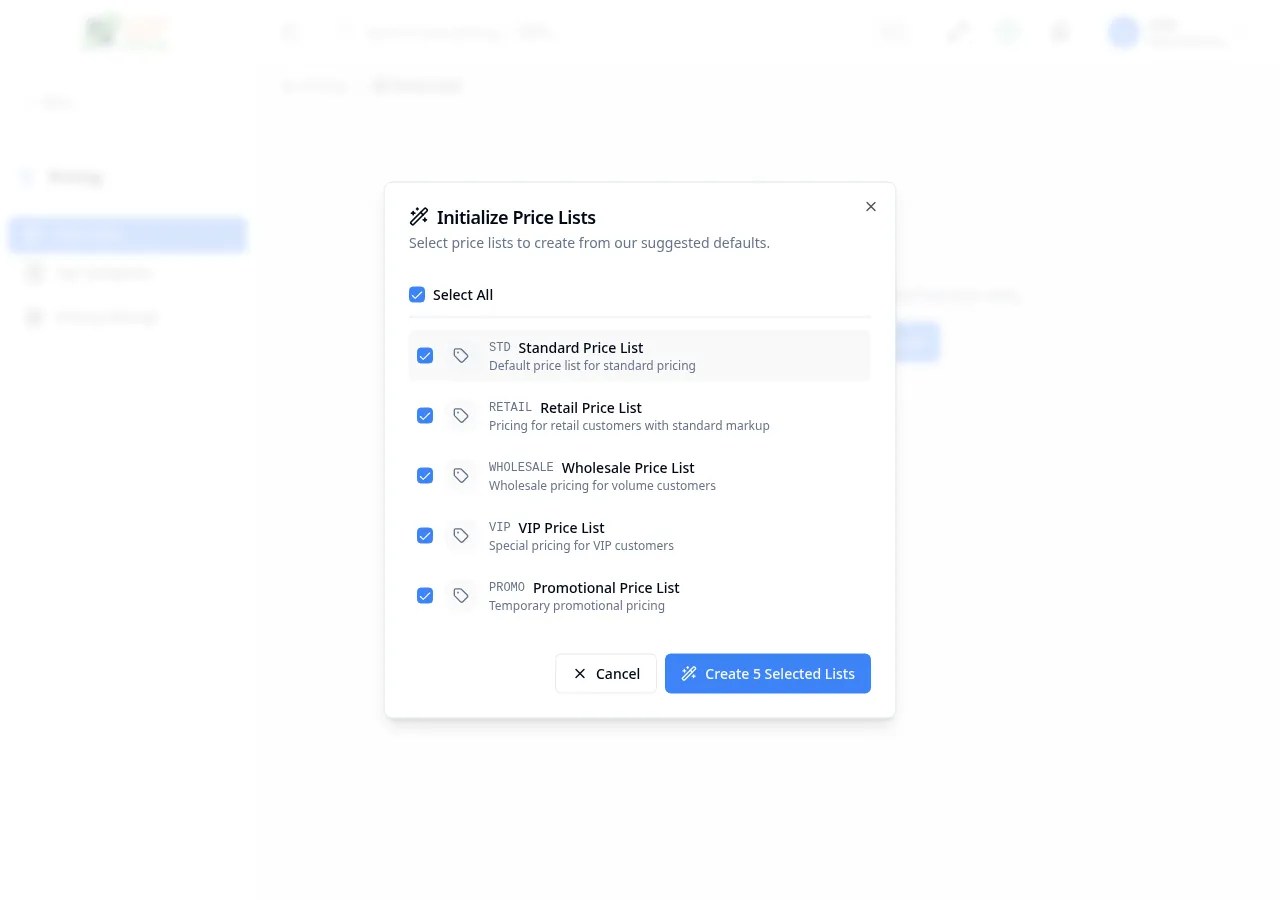This screenshot has height=900, width=1280.
Task: Toggle the Retail Price List checkbox
Action: (425, 416)
